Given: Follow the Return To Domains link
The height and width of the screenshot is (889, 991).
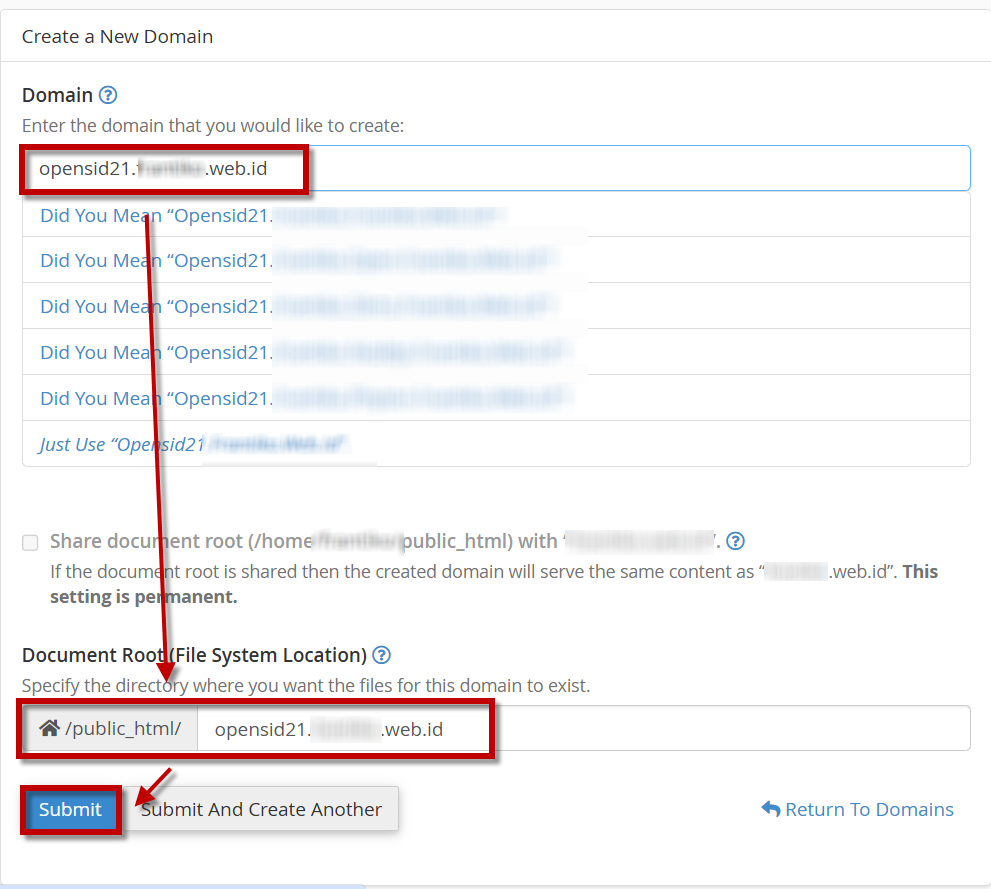Looking at the screenshot, I should 869,809.
